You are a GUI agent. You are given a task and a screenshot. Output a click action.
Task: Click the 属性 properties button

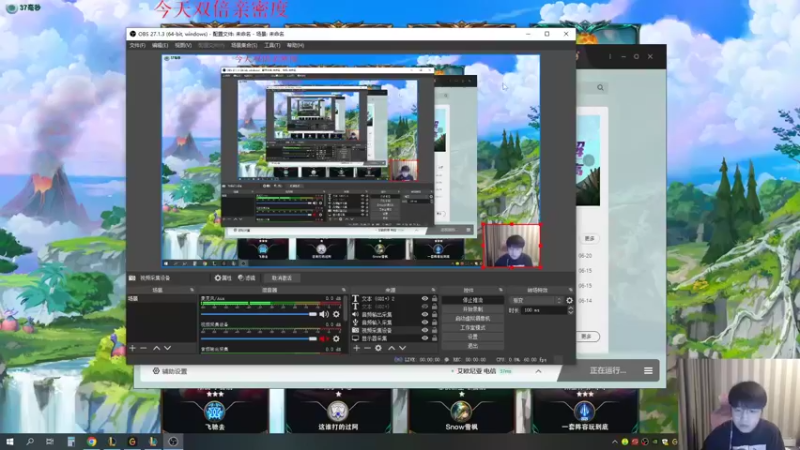(223, 278)
